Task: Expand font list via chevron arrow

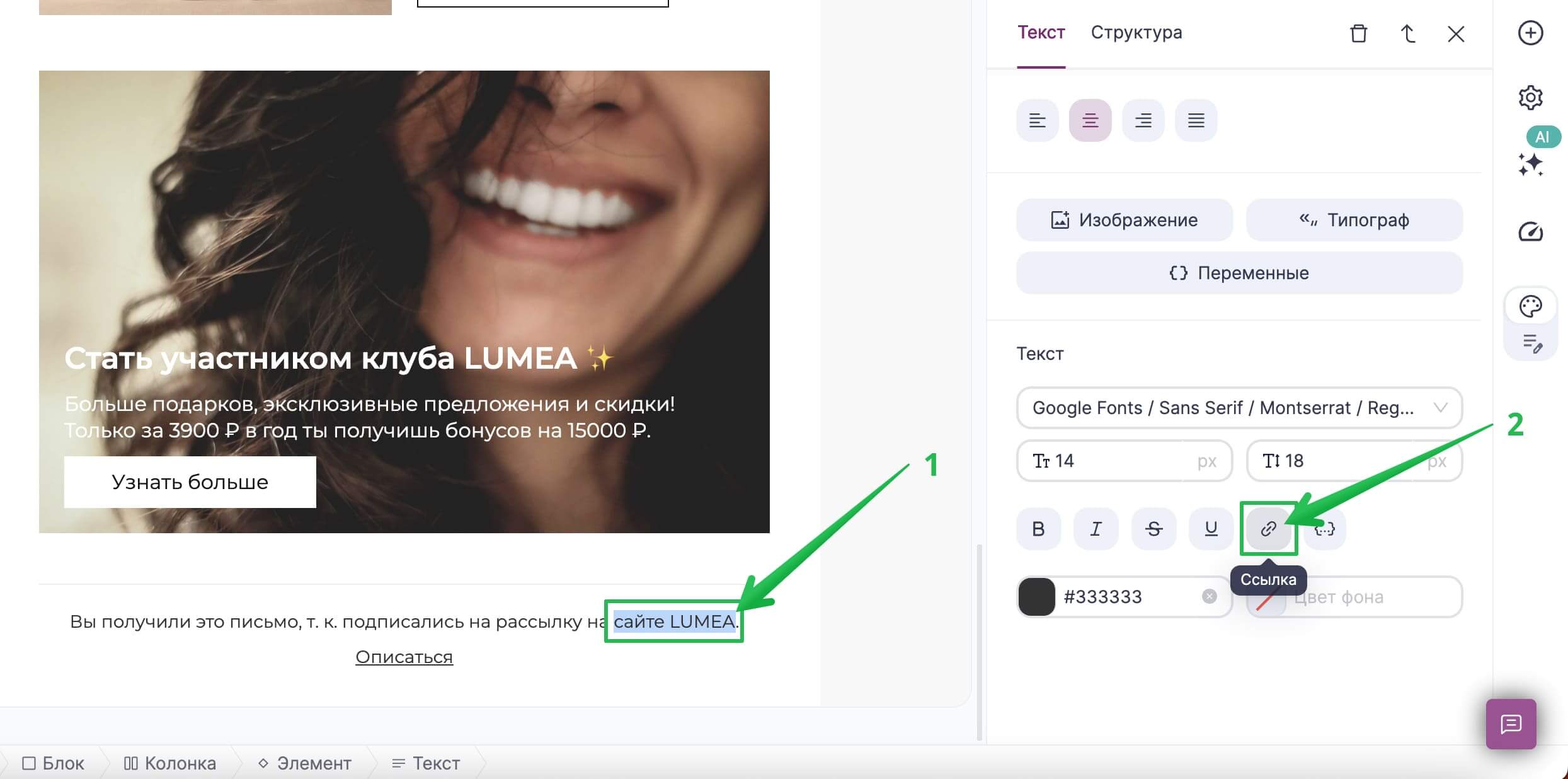Action: (x=1440, y=408)
